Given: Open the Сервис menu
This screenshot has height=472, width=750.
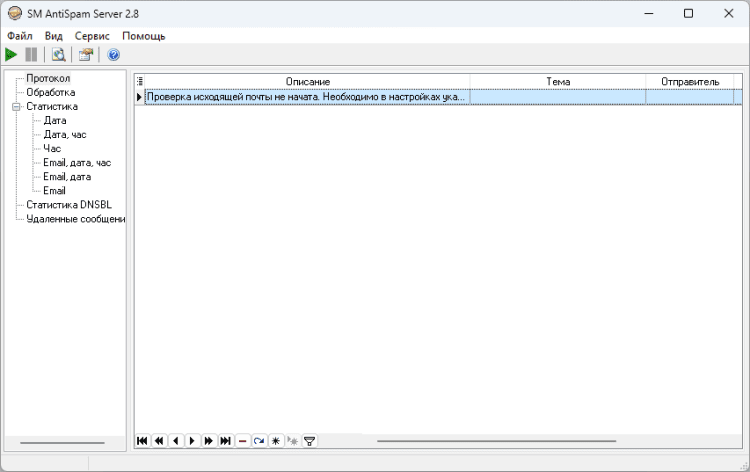Looking at the screenshot, I should 92,36.
